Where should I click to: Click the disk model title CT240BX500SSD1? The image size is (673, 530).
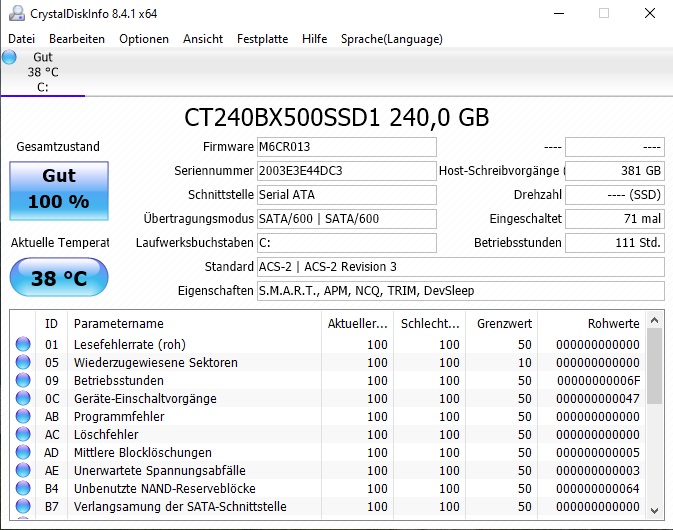336,117
